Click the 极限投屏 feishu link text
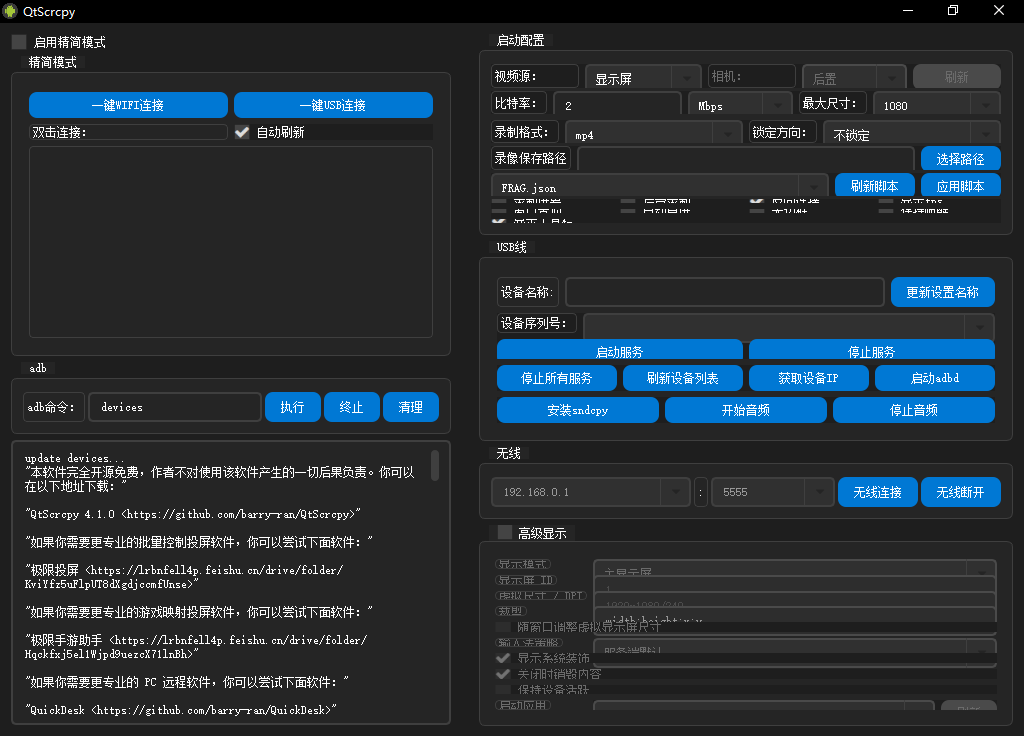 point(184,577)
